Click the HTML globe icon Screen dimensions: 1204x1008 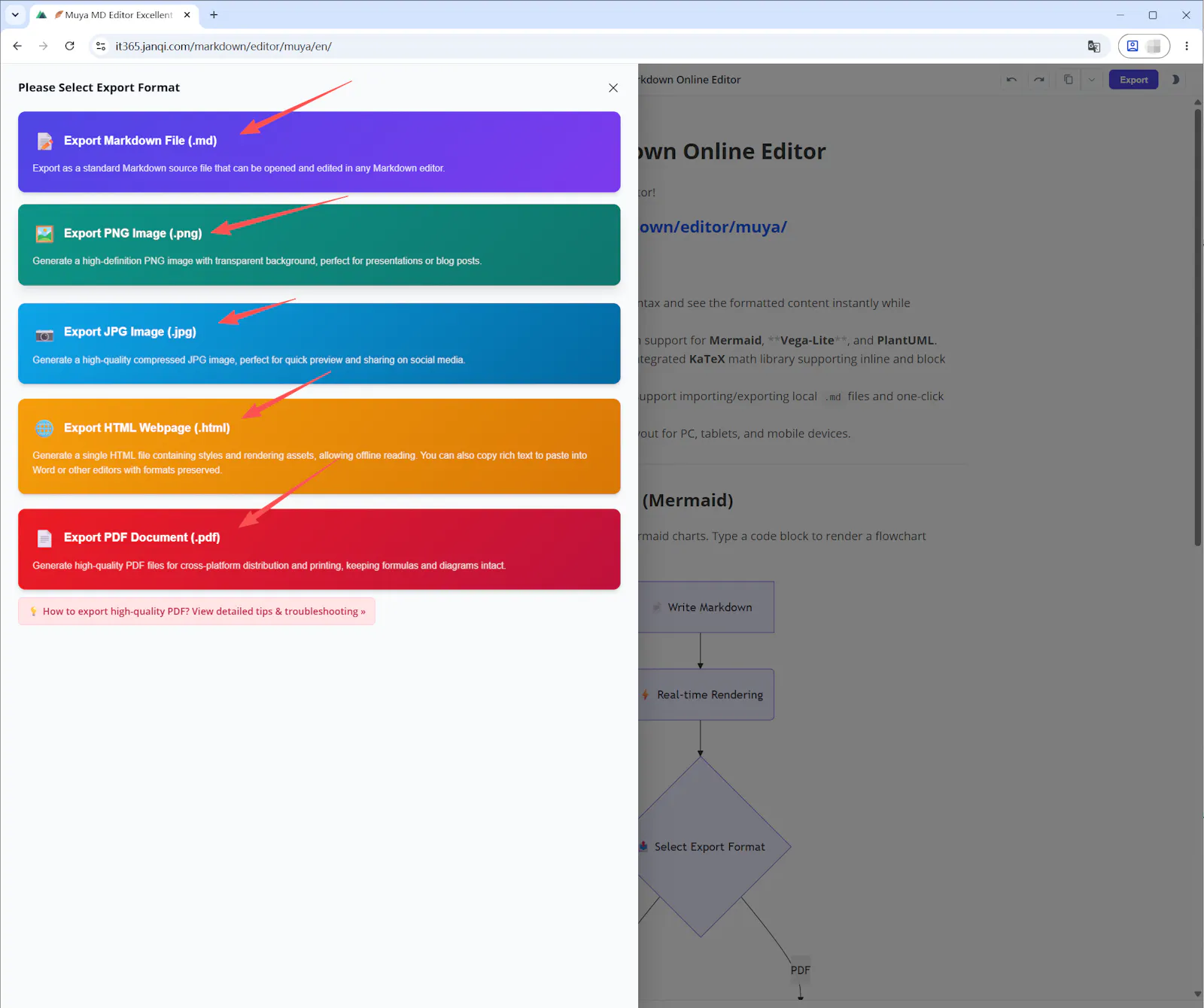tap(45, 428)
